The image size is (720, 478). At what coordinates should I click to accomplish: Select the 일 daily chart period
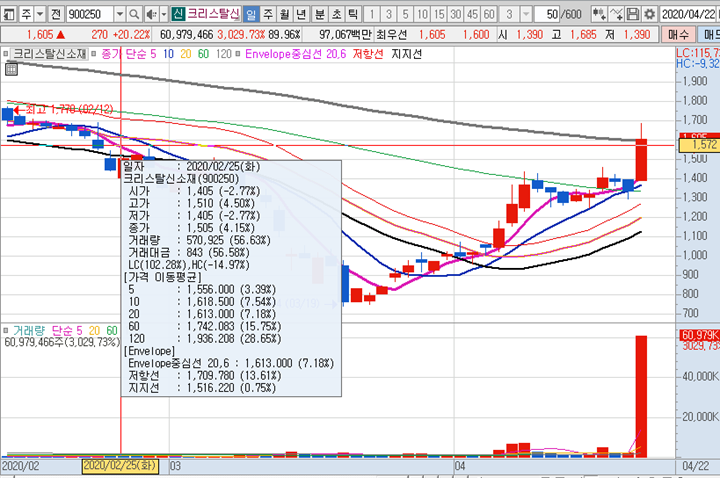(251, 15)
